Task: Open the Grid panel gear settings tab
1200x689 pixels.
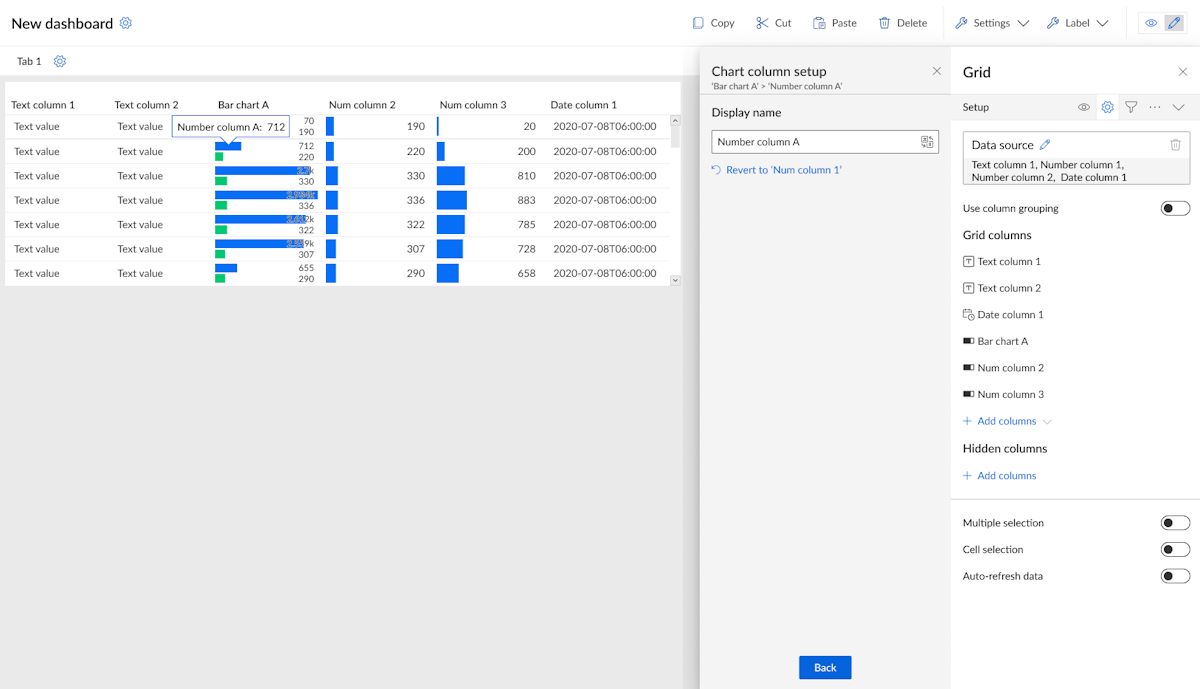Action: click(1108, 107)
